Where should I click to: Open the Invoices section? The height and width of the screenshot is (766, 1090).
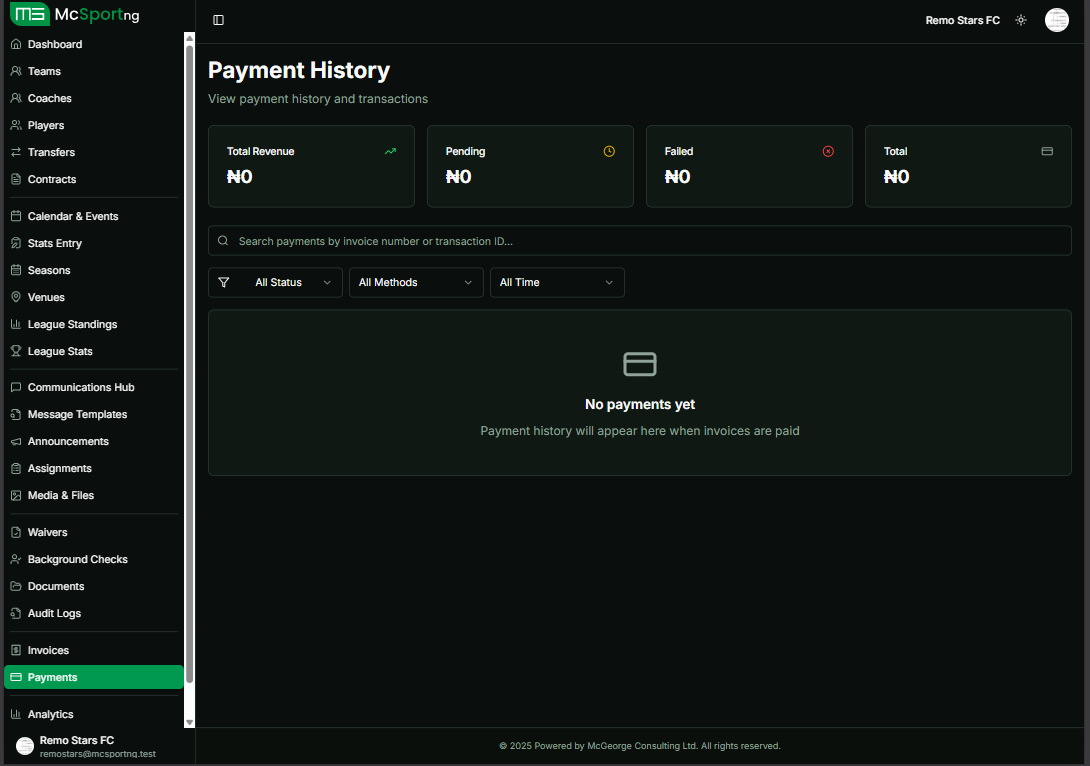47,650
